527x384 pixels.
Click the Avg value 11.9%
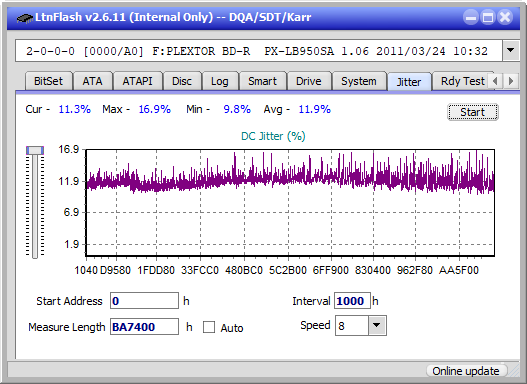(315, 109)
